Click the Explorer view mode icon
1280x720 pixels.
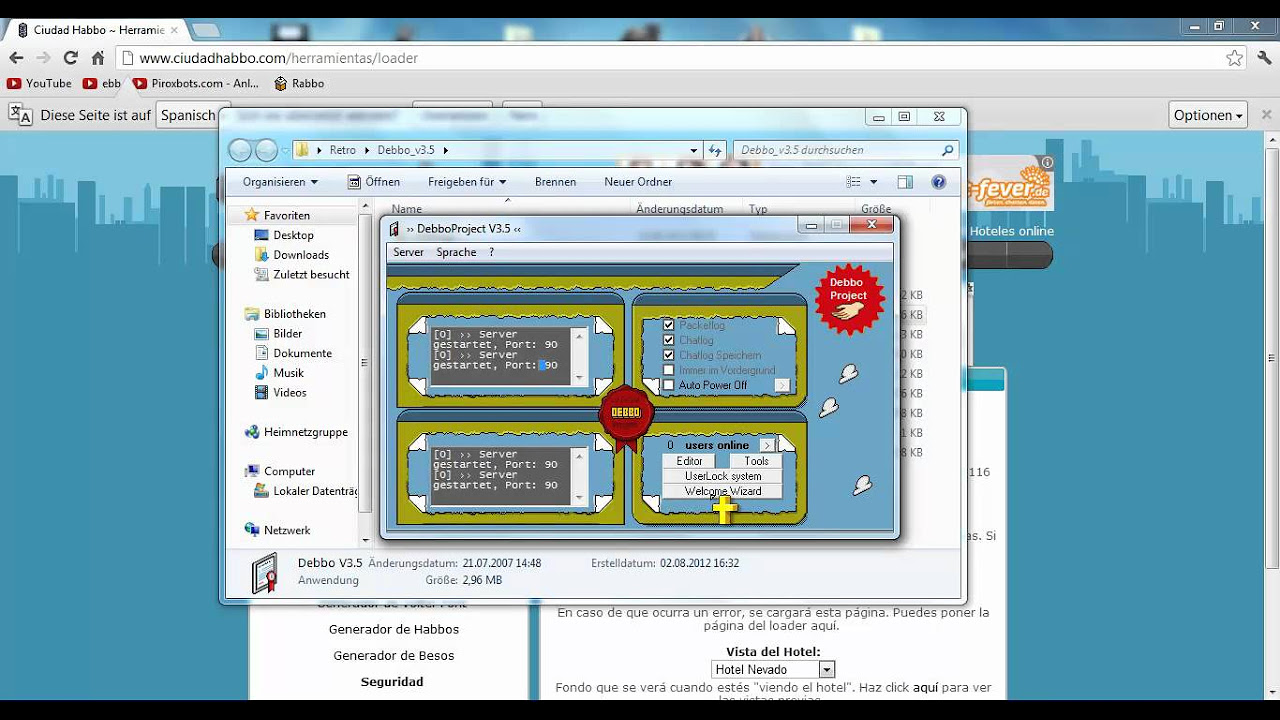pyautogui.click(x=853, y=182)
